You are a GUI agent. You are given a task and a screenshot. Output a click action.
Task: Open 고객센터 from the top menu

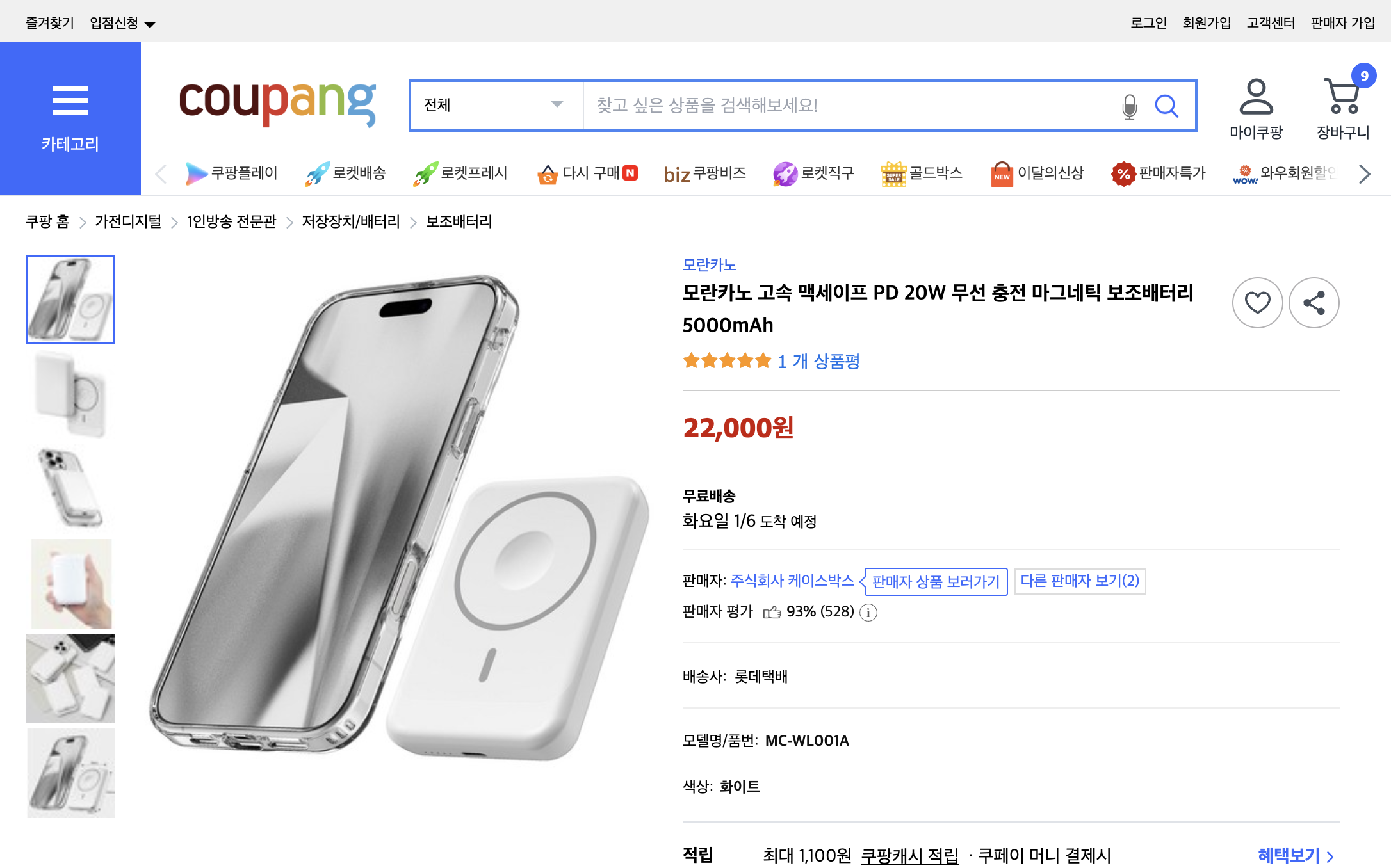[x=1271, y=22]
